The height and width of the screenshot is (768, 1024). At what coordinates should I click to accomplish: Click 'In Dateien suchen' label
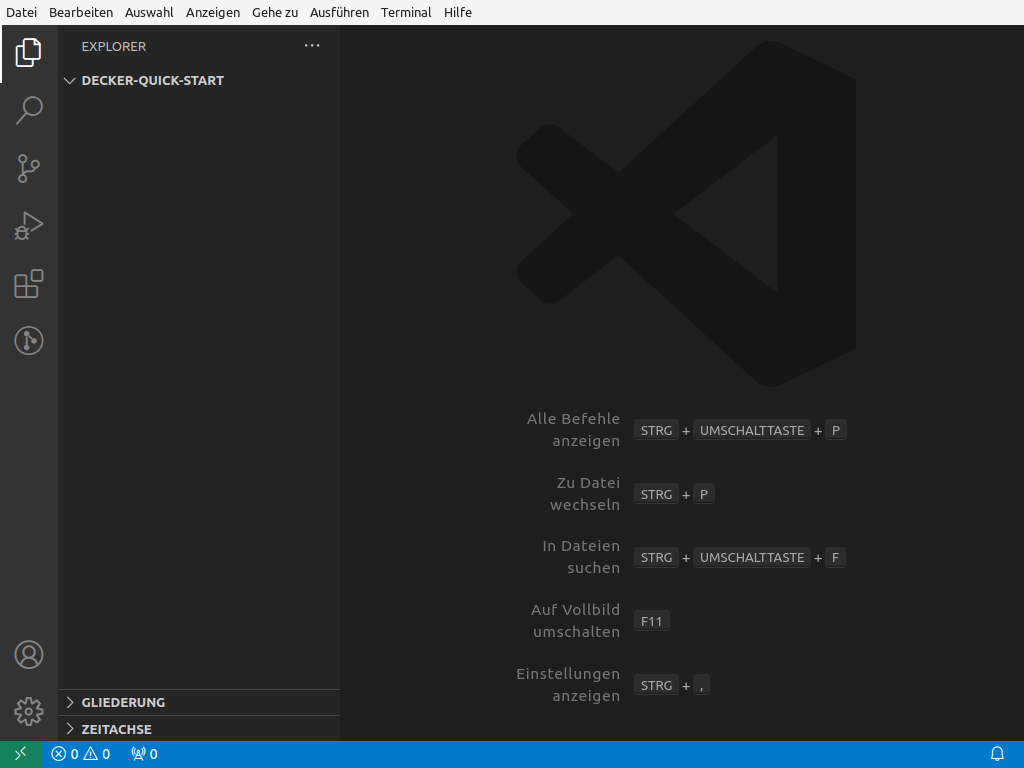581,557
